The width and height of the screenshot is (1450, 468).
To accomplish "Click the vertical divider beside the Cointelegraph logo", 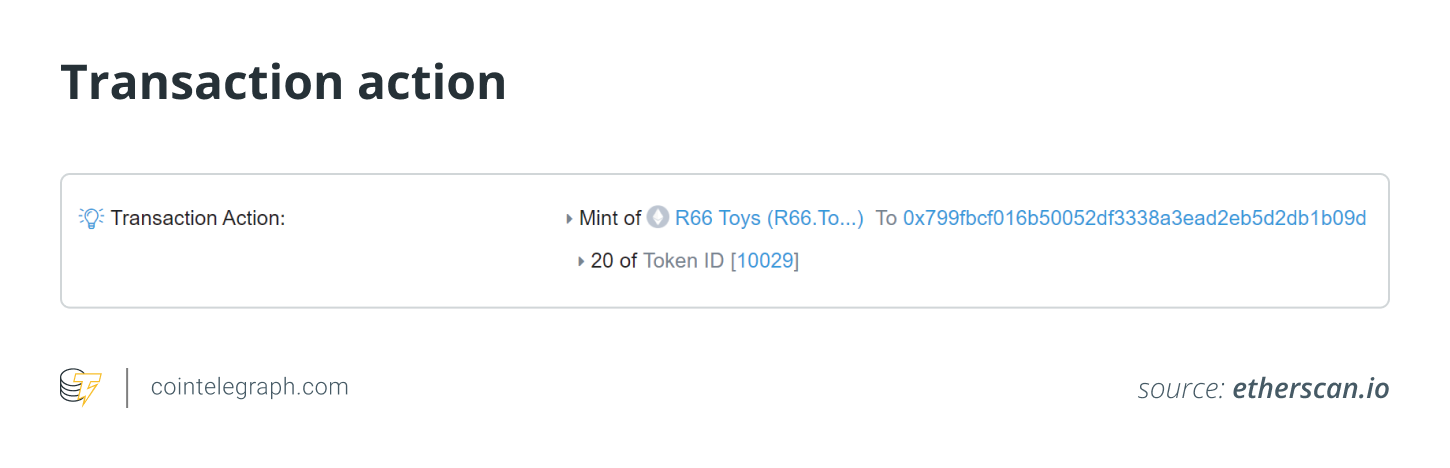I will [127, 387].
